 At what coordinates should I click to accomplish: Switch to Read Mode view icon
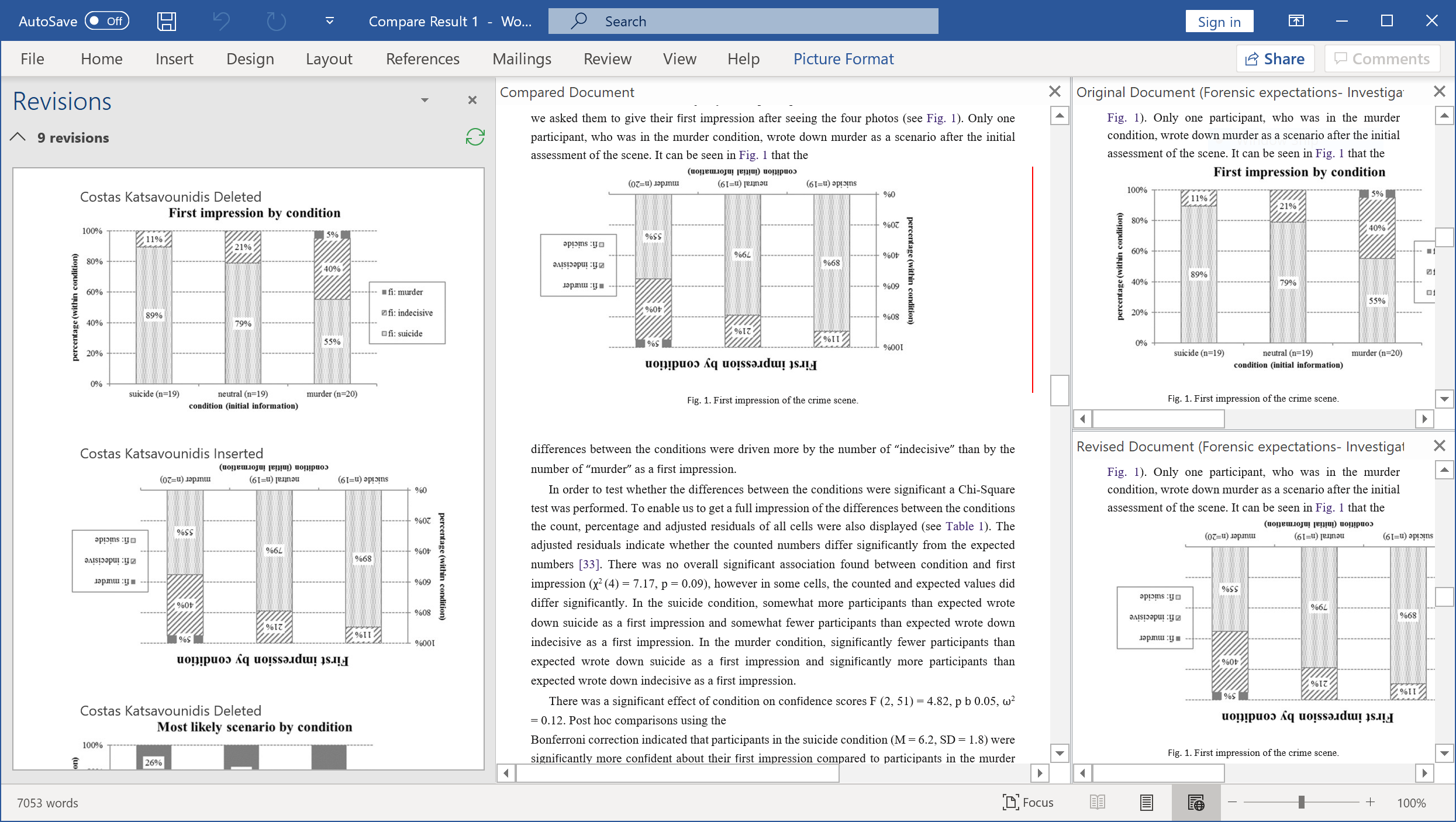1097,802
